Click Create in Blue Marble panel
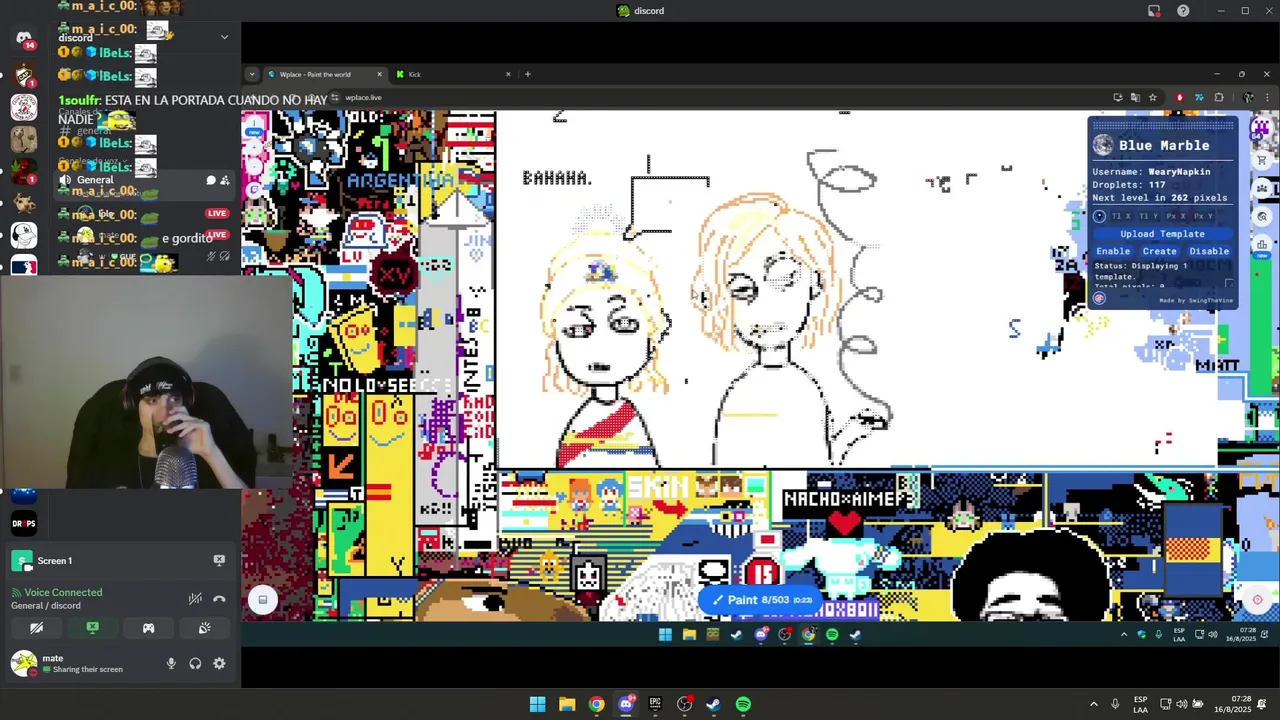 click(1159, 251)
